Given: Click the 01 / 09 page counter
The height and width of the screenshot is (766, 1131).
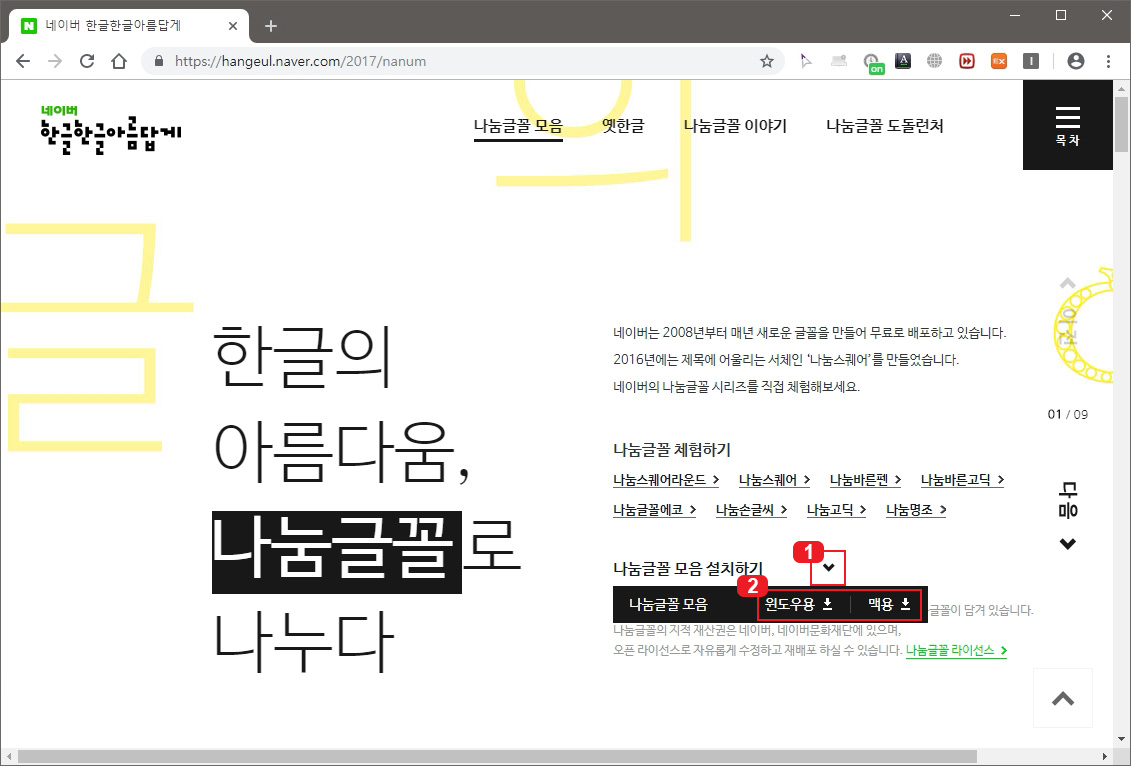Looking at the screenshot, I should click(1068, 415).
